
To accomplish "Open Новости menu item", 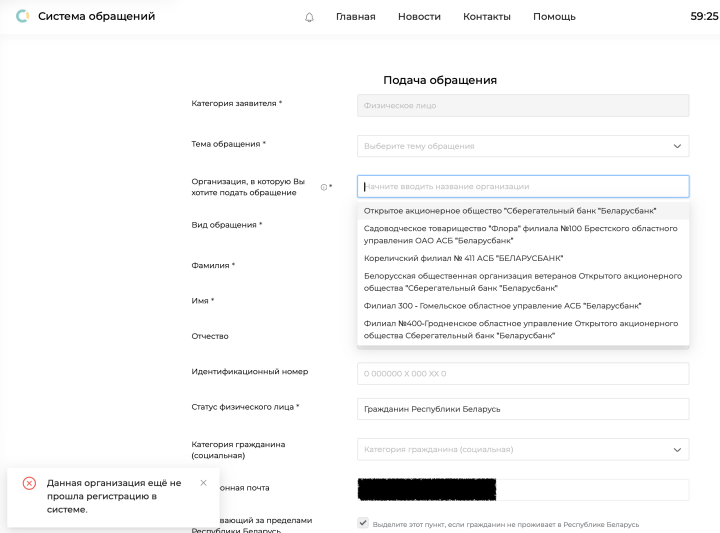I will pos(419,17).
